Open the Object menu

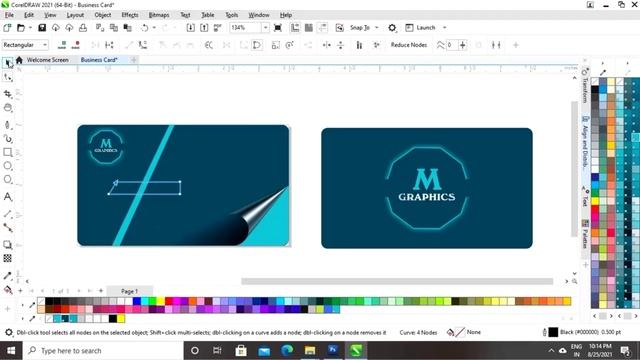click(x=102, y=15)
